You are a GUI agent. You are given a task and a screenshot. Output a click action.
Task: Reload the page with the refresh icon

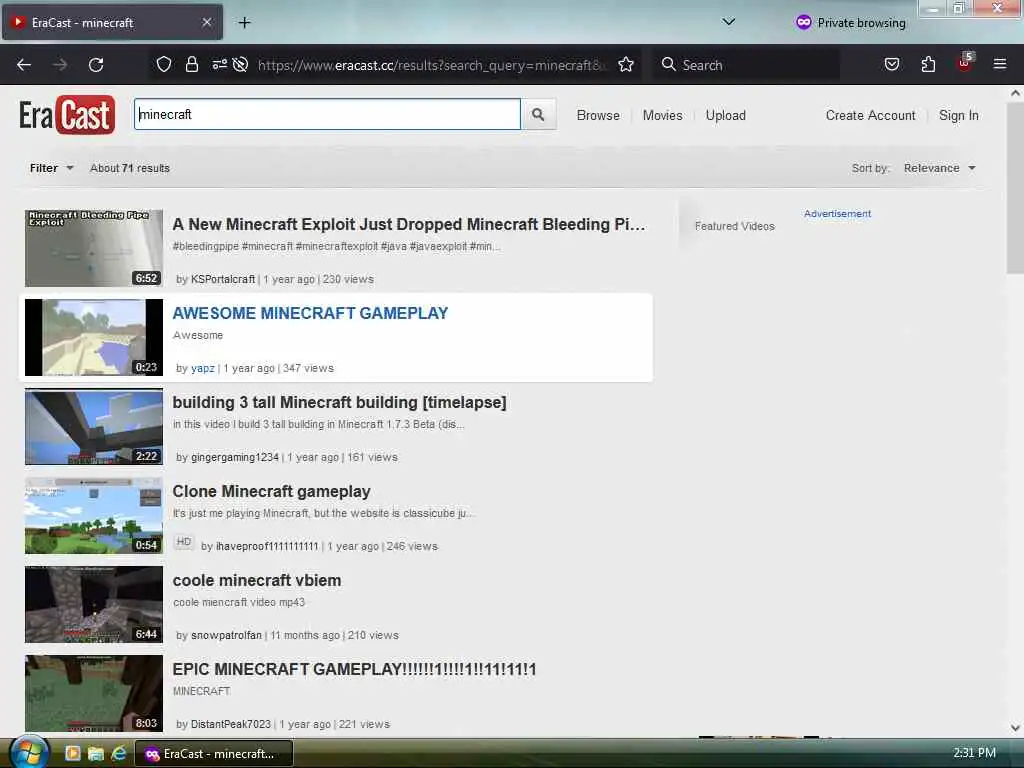96,65
